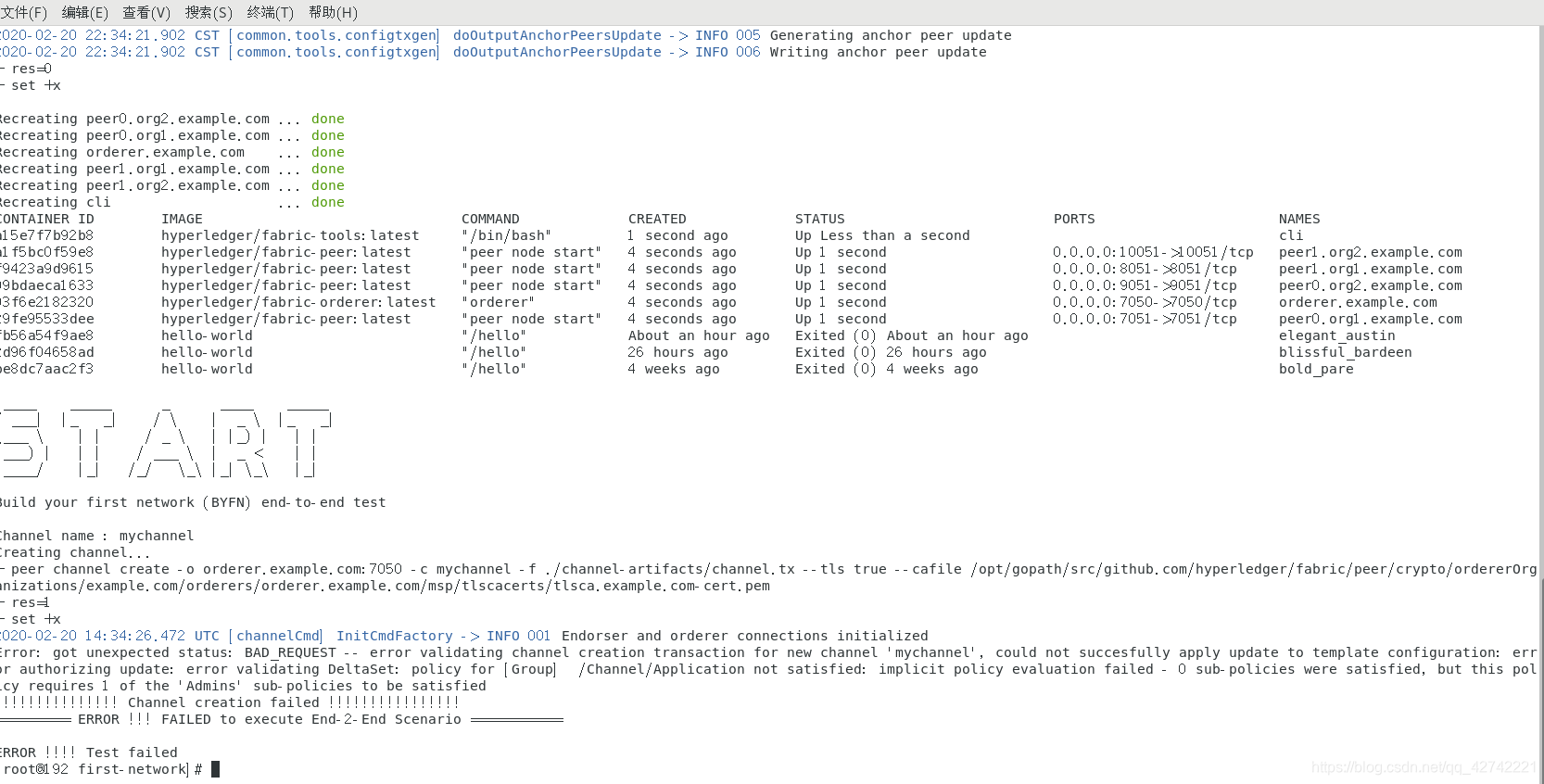Click 'Generating anchor peer update' log line

pos(891,35)
